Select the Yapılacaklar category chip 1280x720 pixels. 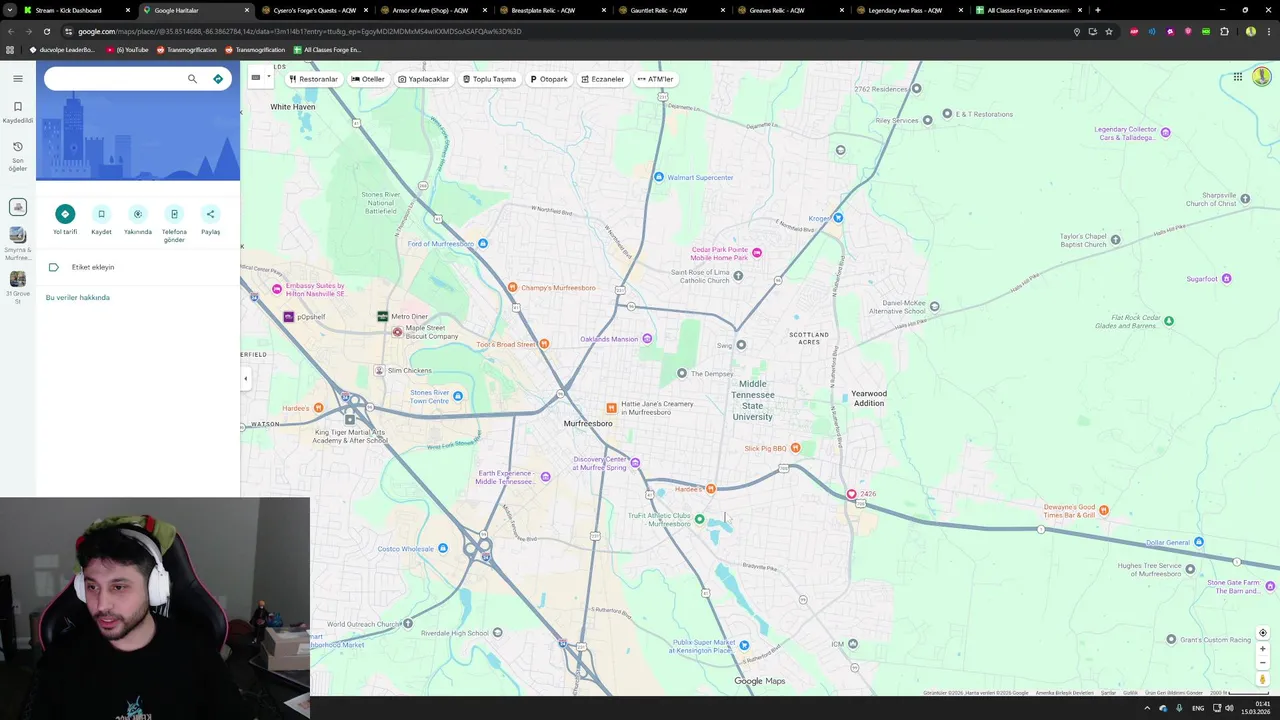(x=423, y=79)
